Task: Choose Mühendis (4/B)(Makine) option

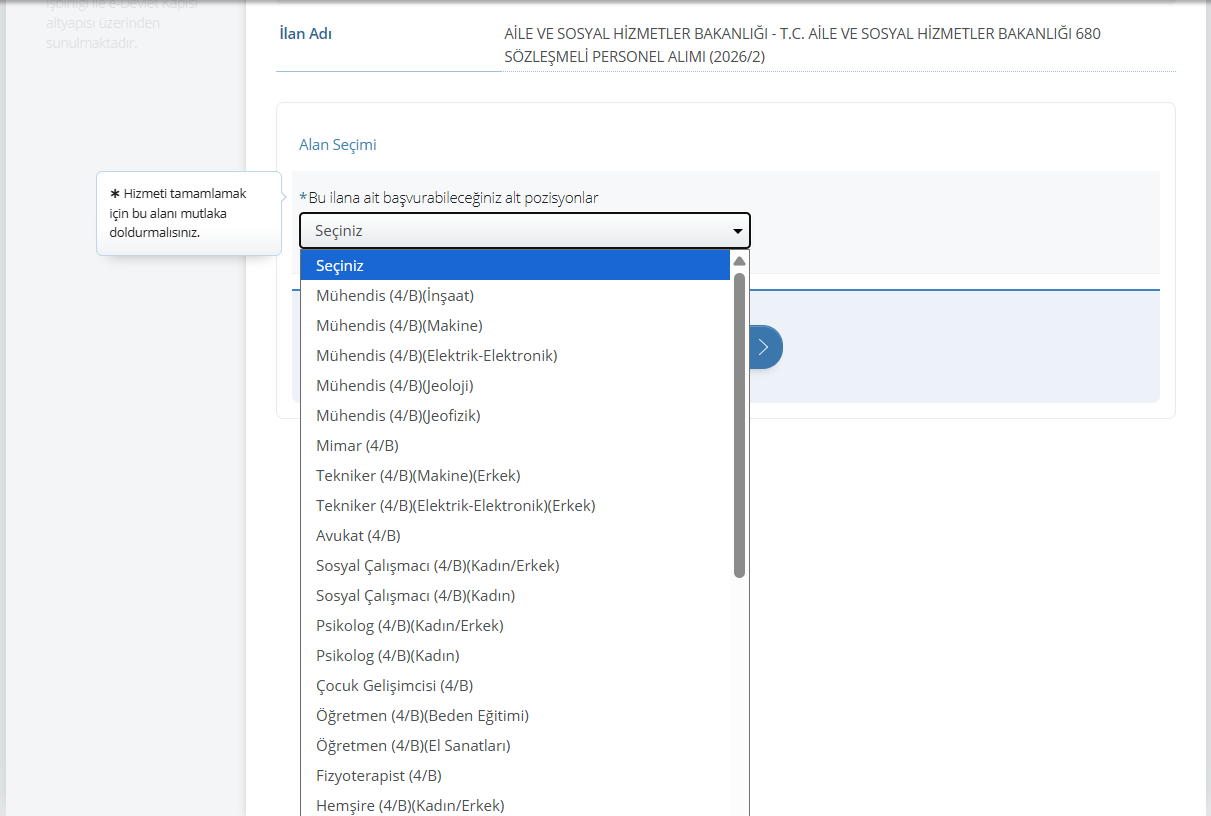Action: click(x=516, y=325)
